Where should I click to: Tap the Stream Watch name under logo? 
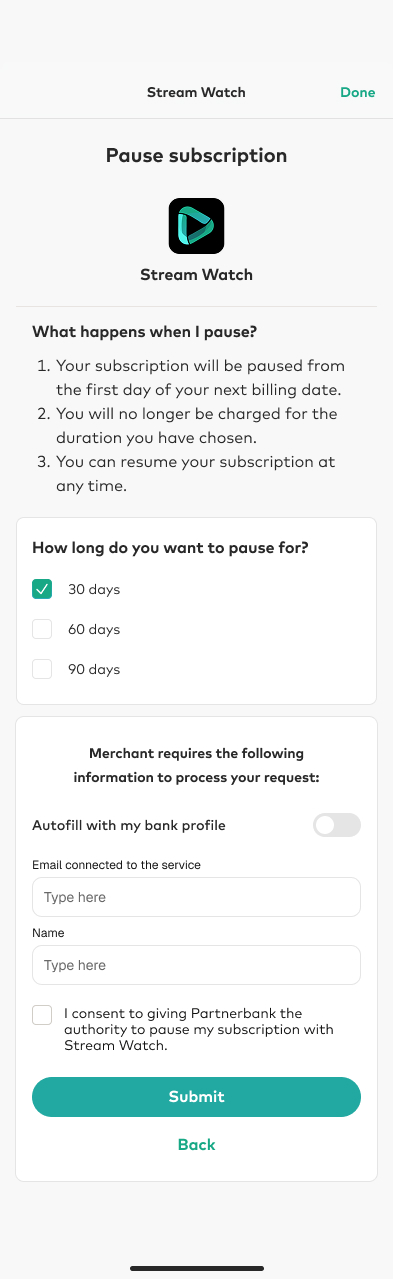point(196,275)
